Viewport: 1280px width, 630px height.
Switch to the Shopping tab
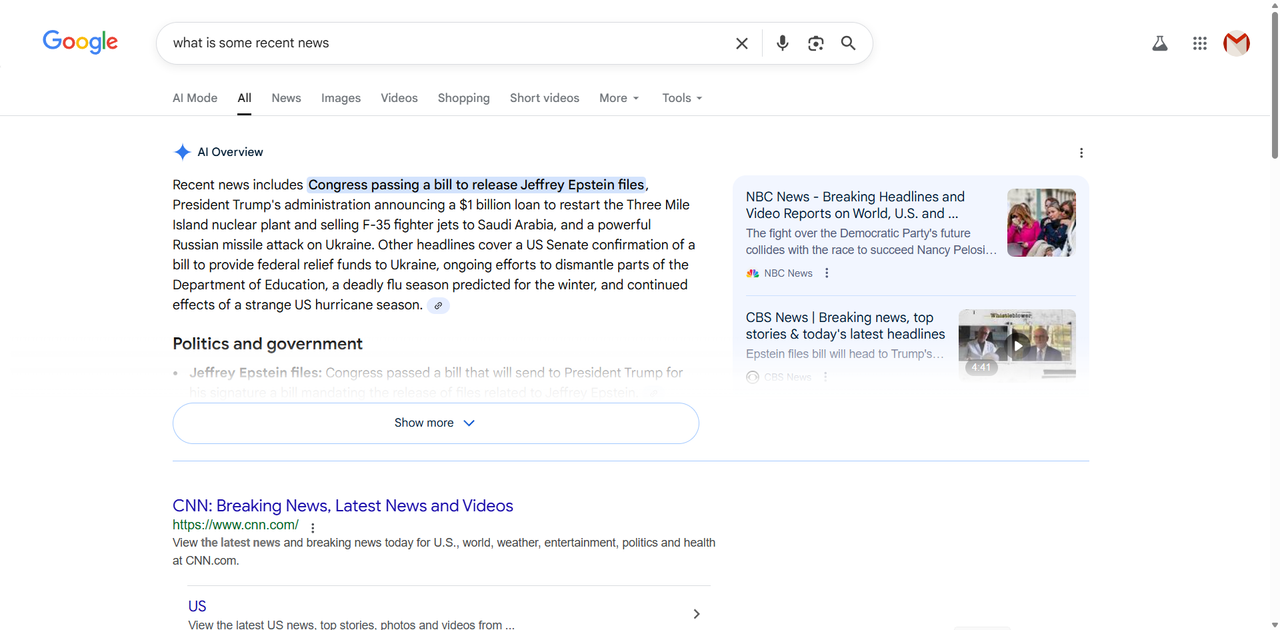[x=464, y=98]
